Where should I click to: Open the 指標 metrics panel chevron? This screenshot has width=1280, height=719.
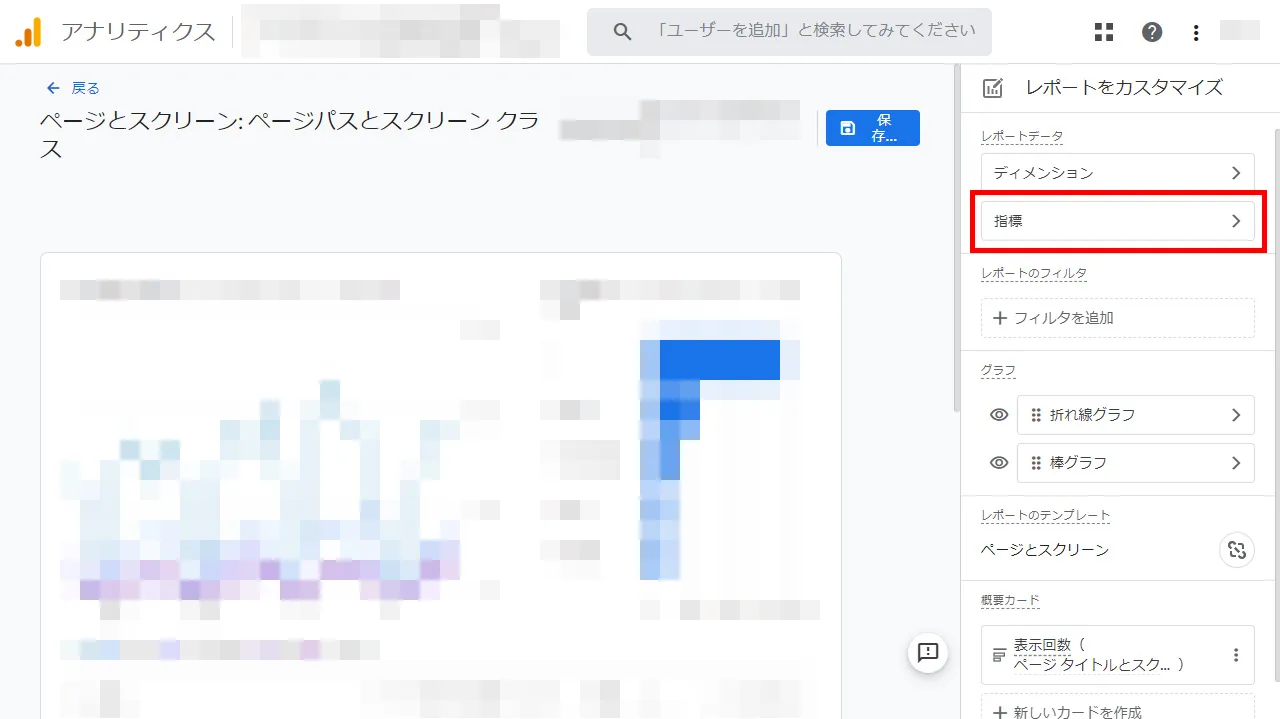[x=1237, y=220]
